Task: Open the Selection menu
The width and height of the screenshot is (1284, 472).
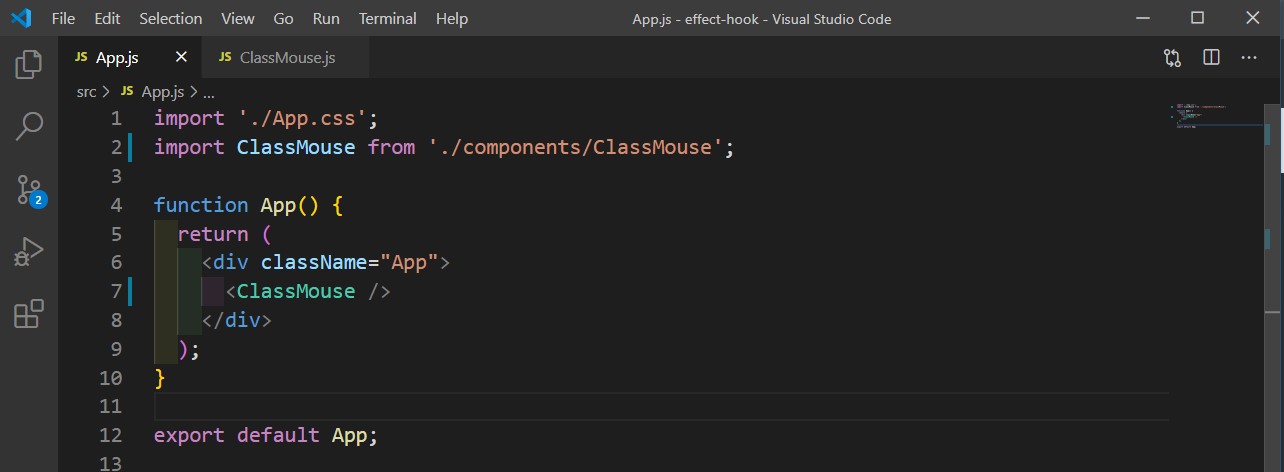Action: pos(171,19)
